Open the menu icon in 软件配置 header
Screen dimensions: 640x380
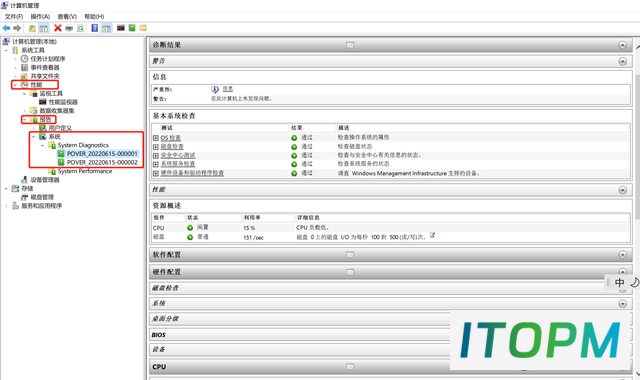tap(350, 255)
